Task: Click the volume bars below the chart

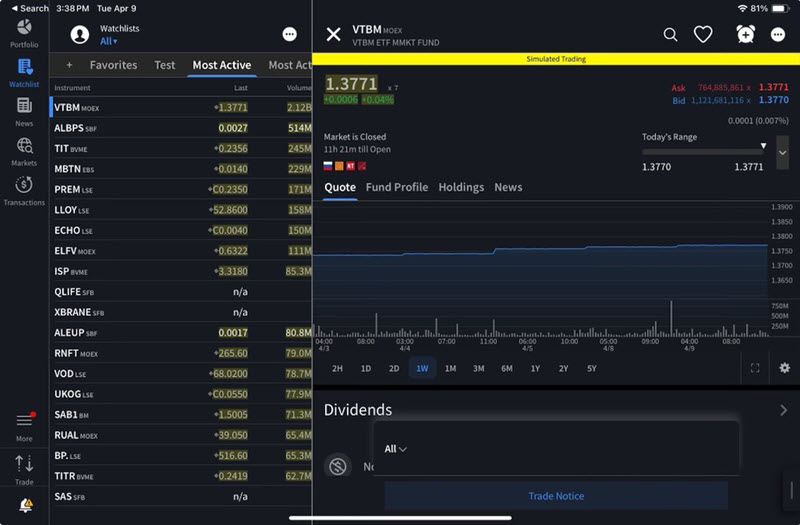Action: pyautogui.click(x=541, y=319)
